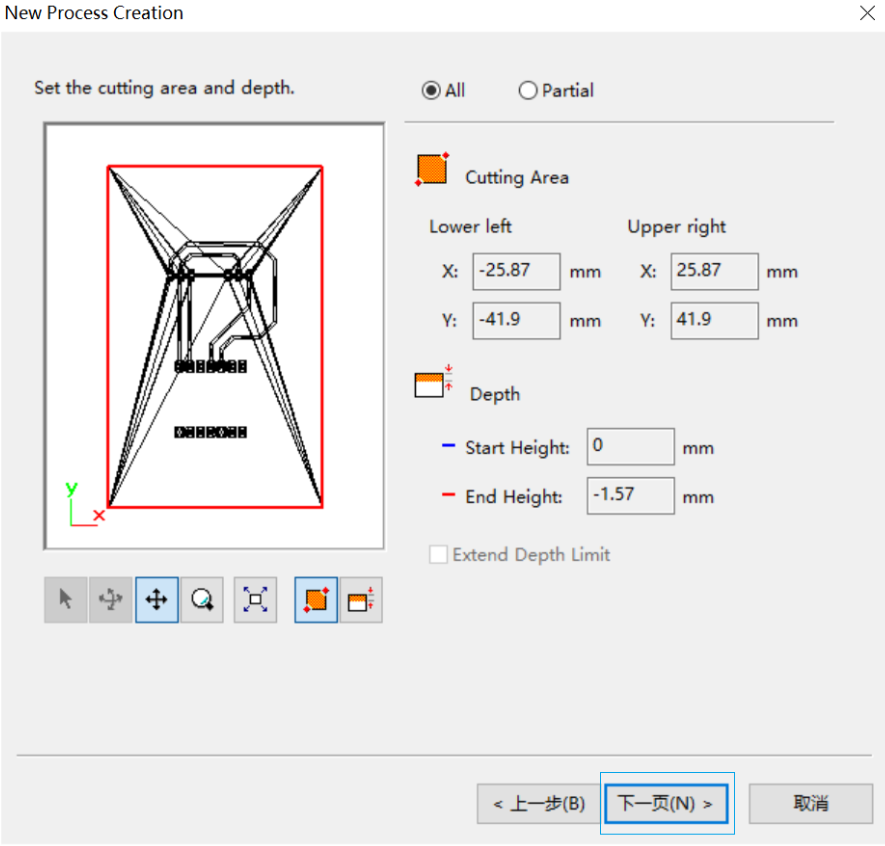Image resolution: width=885 pixels, height=846 pixels.
Task: Select the Partial radio button
Action: [x=528, y=90]
